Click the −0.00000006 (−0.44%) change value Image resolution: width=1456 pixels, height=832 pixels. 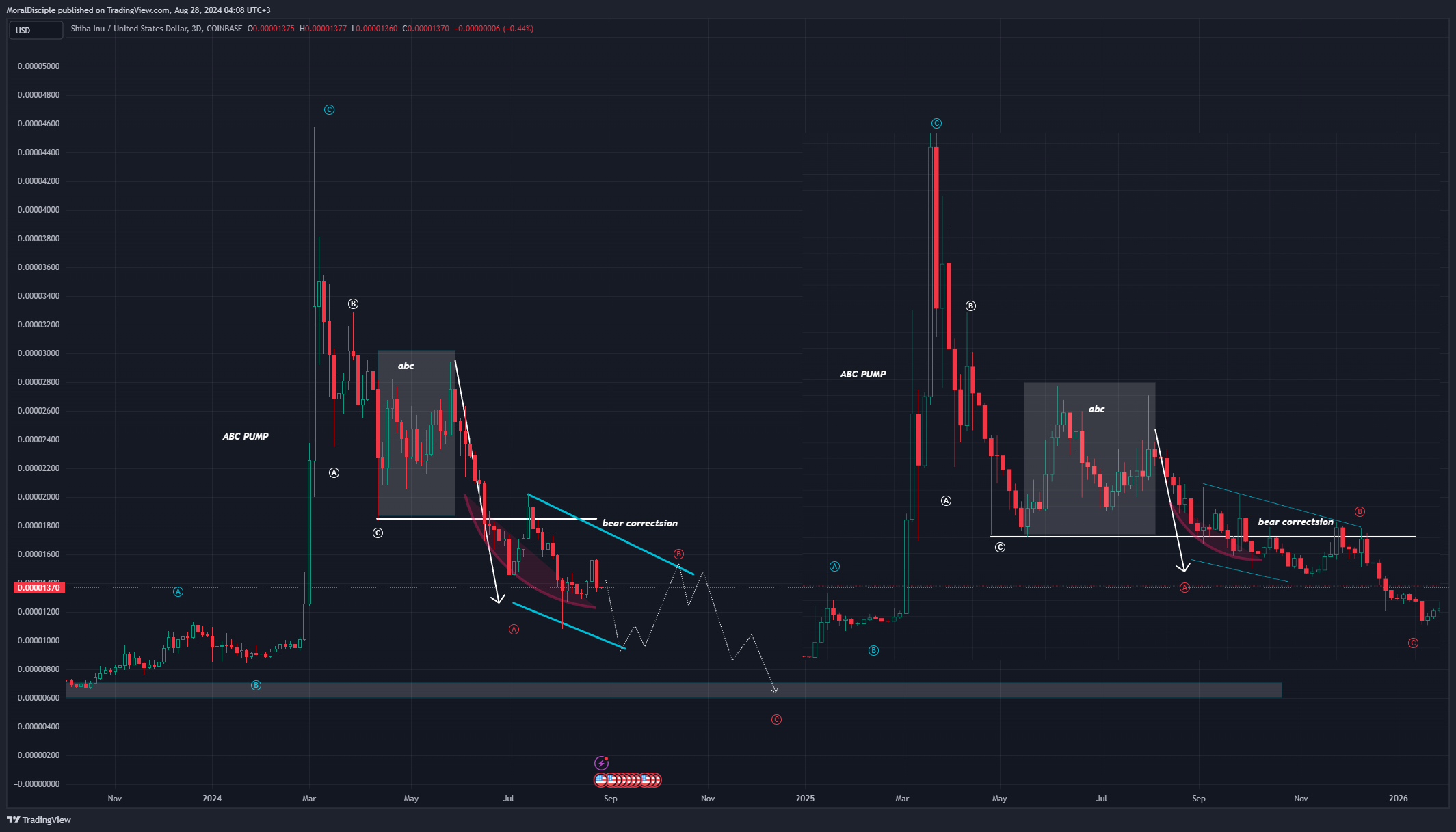click(494, 29)
